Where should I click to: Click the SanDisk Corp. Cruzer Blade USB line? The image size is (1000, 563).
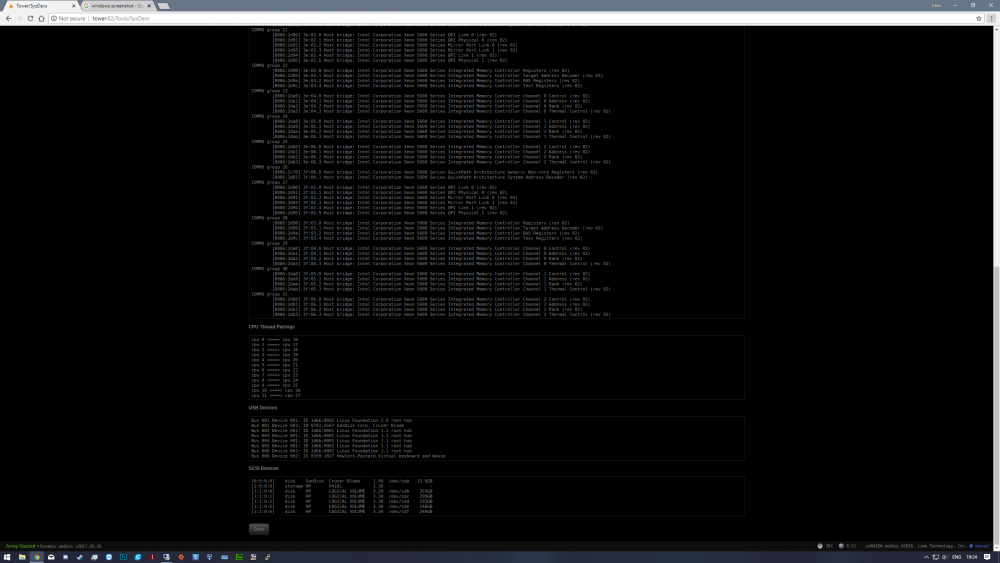click(328, 425)
